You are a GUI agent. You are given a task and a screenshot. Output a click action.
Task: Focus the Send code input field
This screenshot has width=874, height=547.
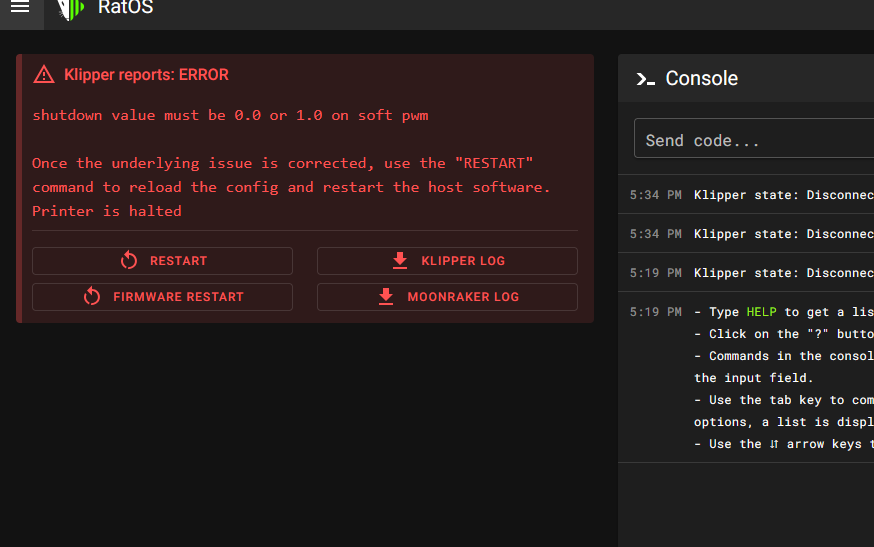[x=754, y=138]
